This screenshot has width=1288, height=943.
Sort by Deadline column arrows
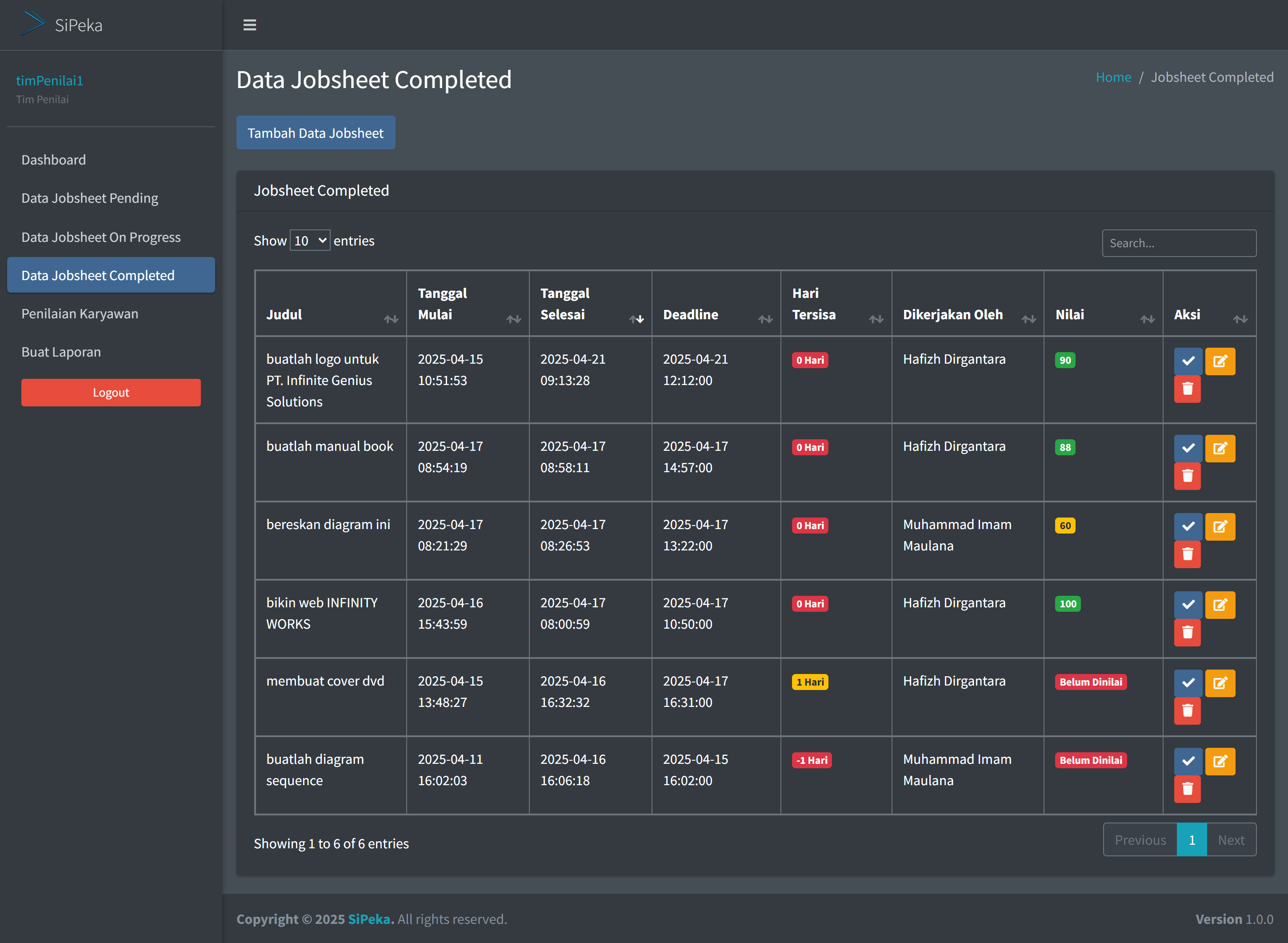click(x=765, y=319)
